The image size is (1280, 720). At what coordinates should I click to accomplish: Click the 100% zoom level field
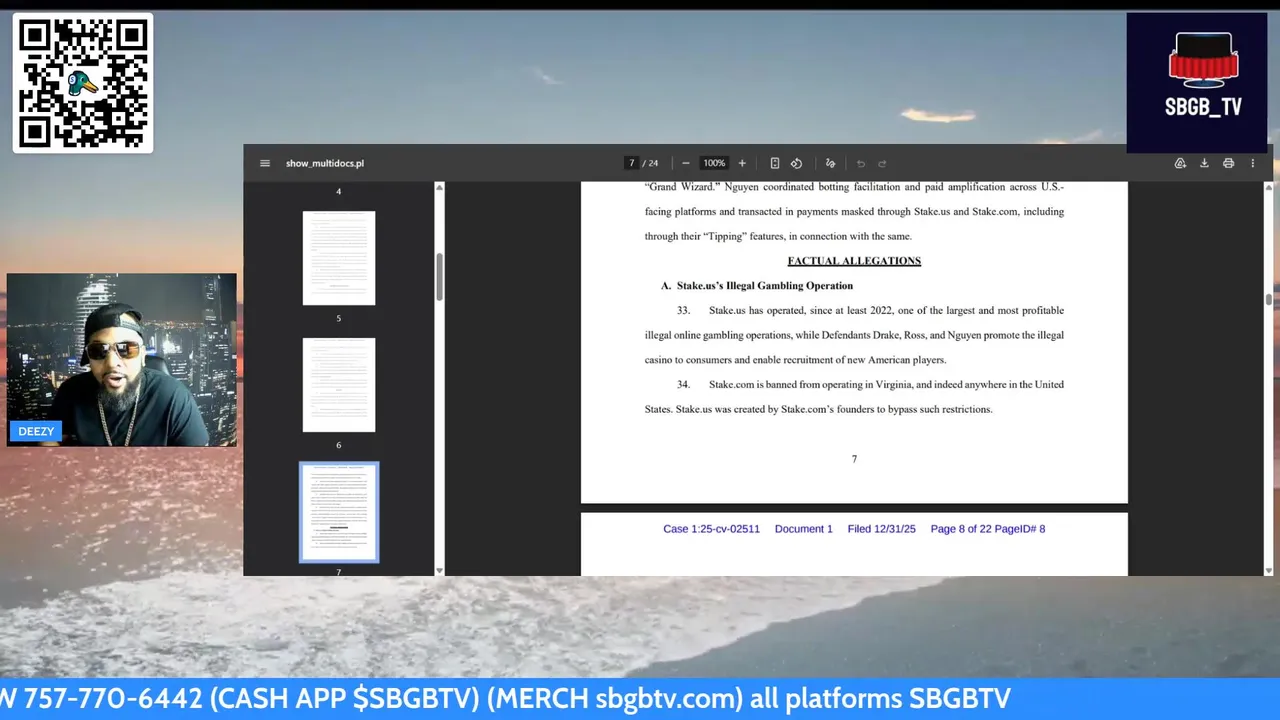click(714, 163)
